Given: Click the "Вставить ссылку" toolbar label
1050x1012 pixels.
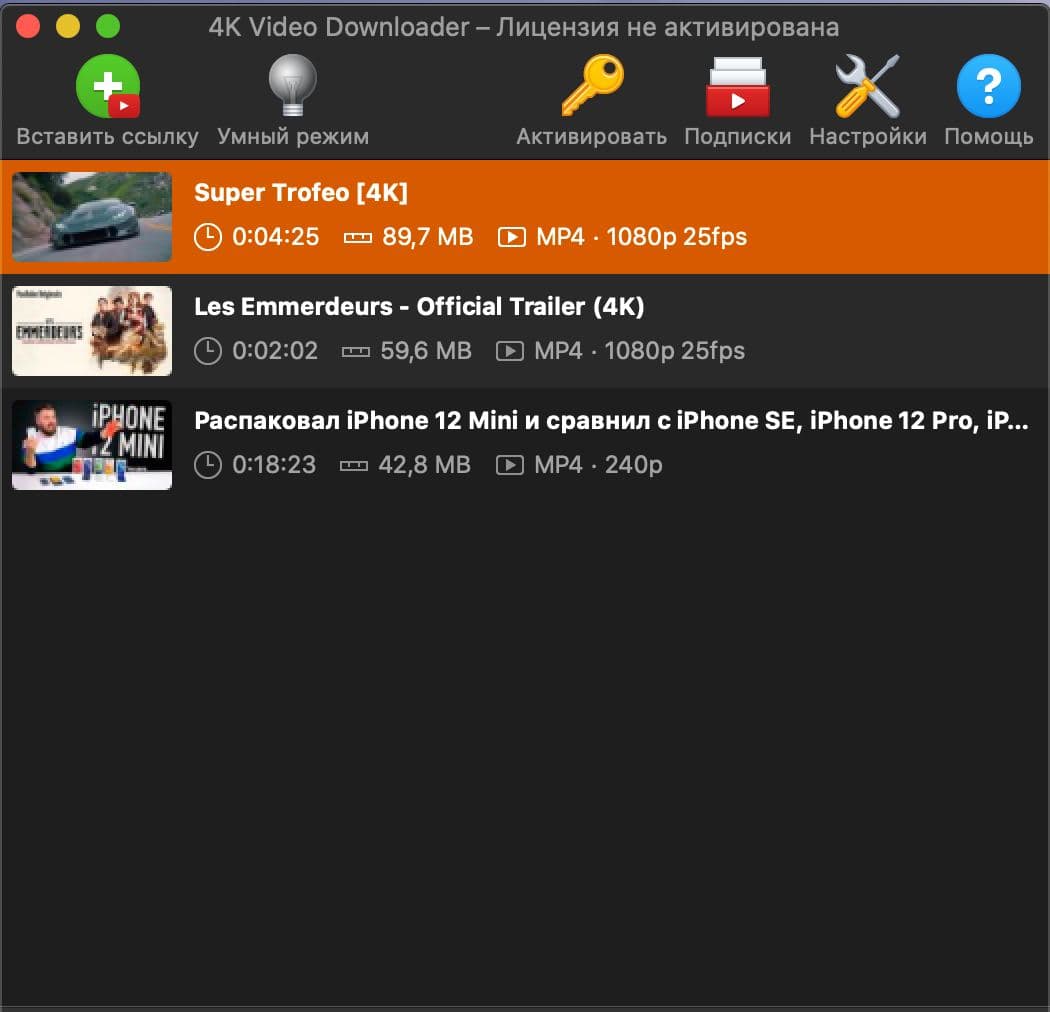Looking at the screenshot, I should 108,137.
